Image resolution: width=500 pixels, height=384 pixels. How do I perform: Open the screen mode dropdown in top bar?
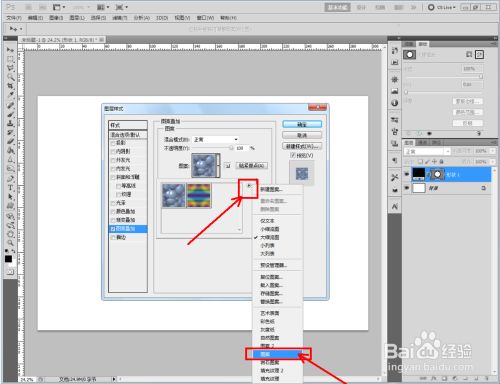point(122,7)
